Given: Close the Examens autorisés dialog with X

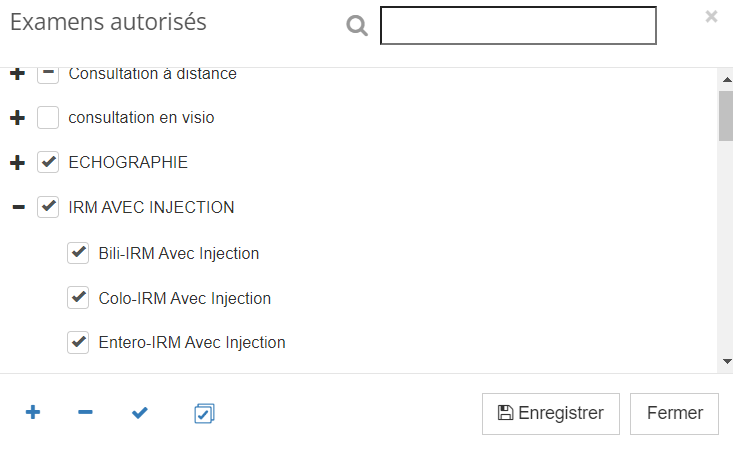Looking at the screenshot, I should 711,17.
